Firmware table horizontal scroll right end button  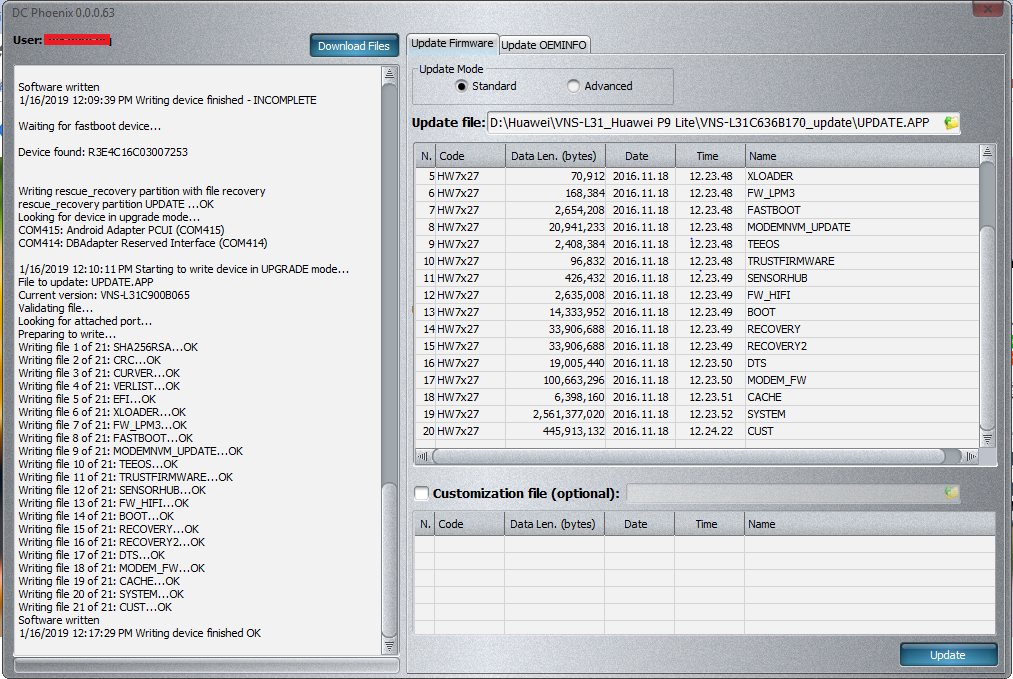coord(971,456)
